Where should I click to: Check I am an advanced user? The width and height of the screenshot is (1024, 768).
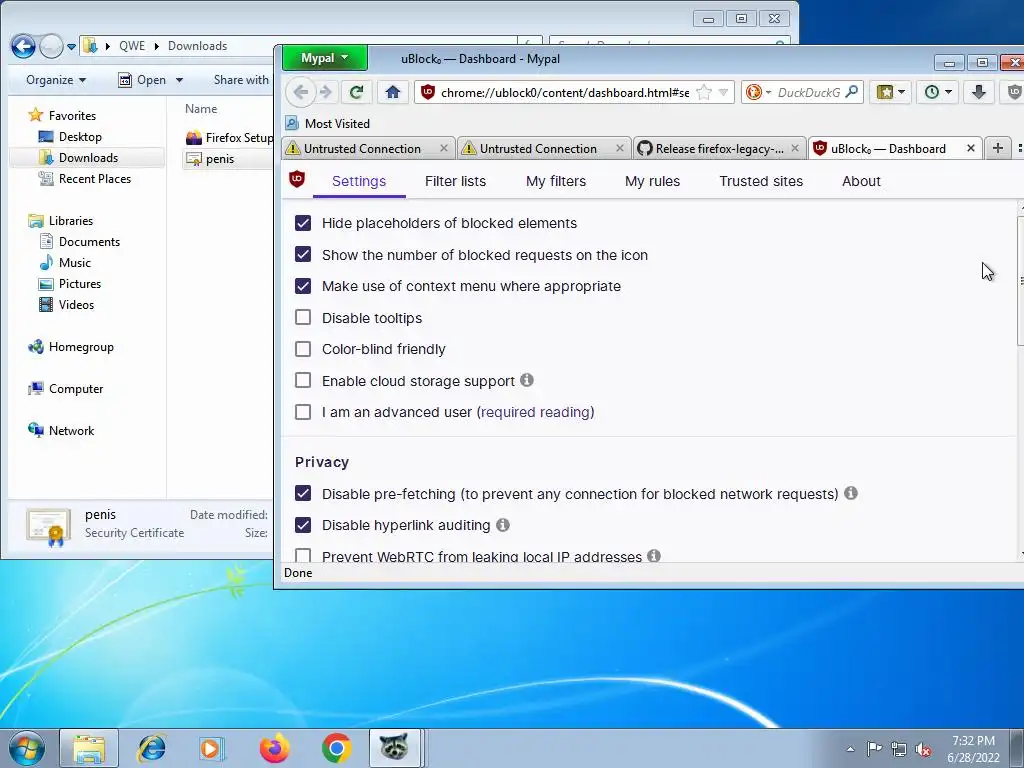tap(303, 411)
